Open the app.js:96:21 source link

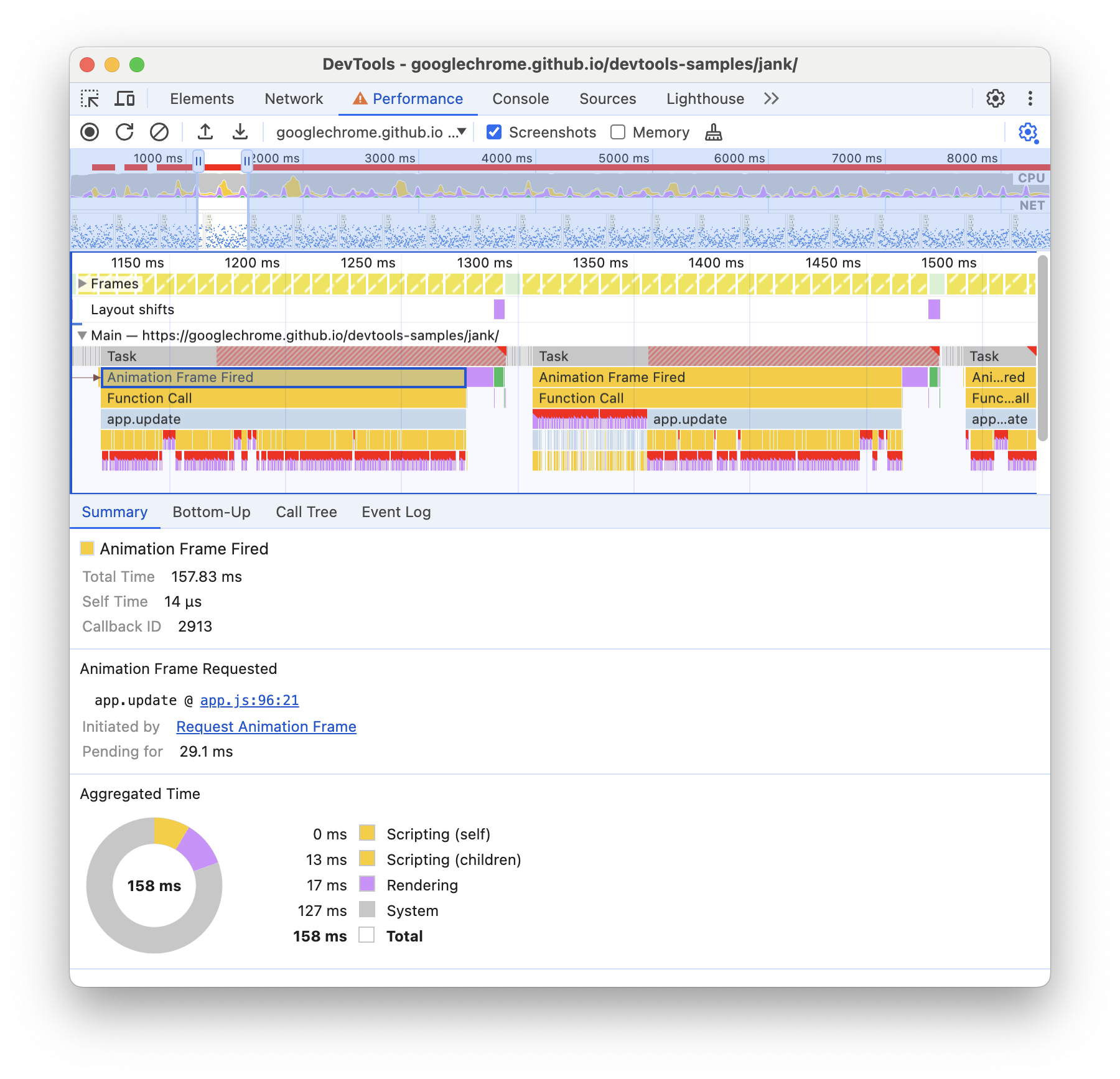(249, 701)
